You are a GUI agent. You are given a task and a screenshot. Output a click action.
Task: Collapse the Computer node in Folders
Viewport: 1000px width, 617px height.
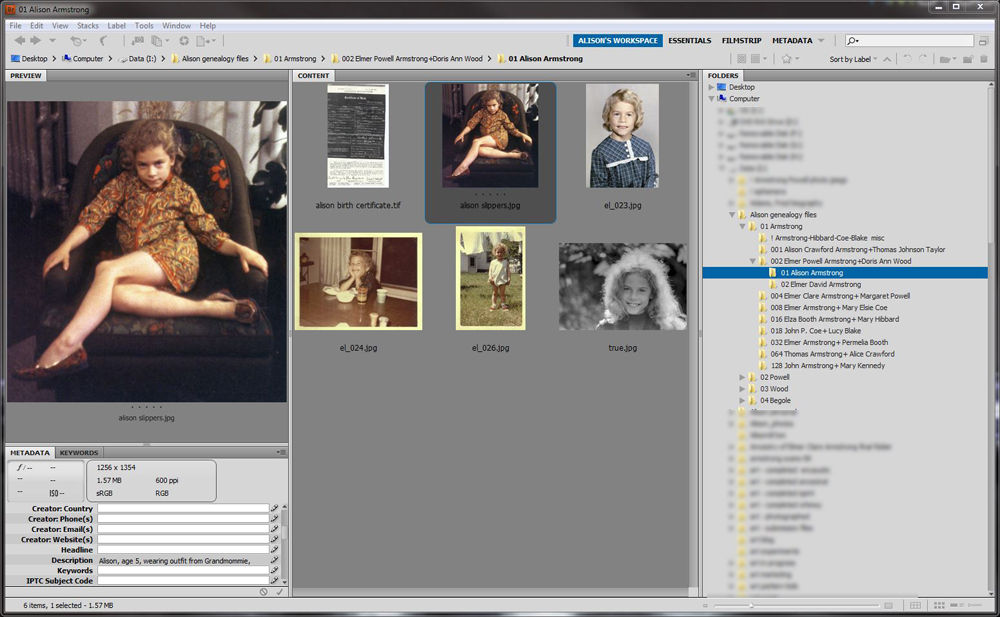pos(712,99)
